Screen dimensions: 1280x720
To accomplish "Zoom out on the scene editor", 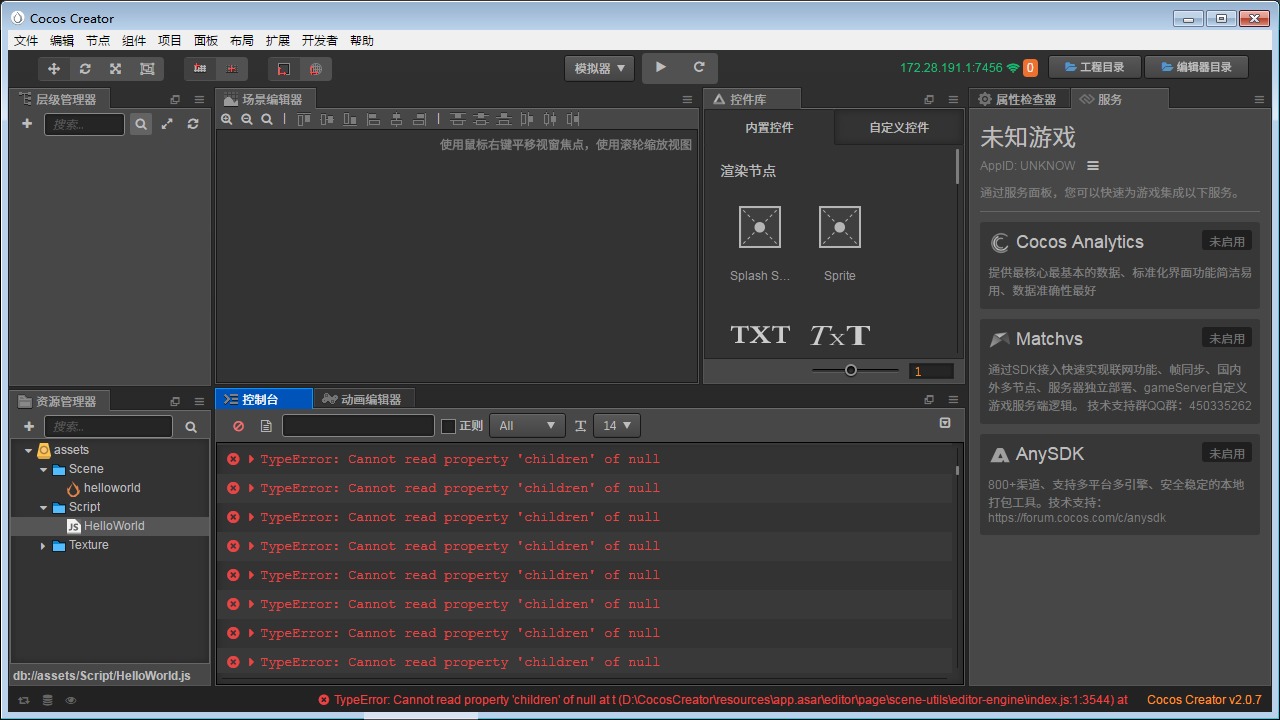I will [x=247, y=119].
